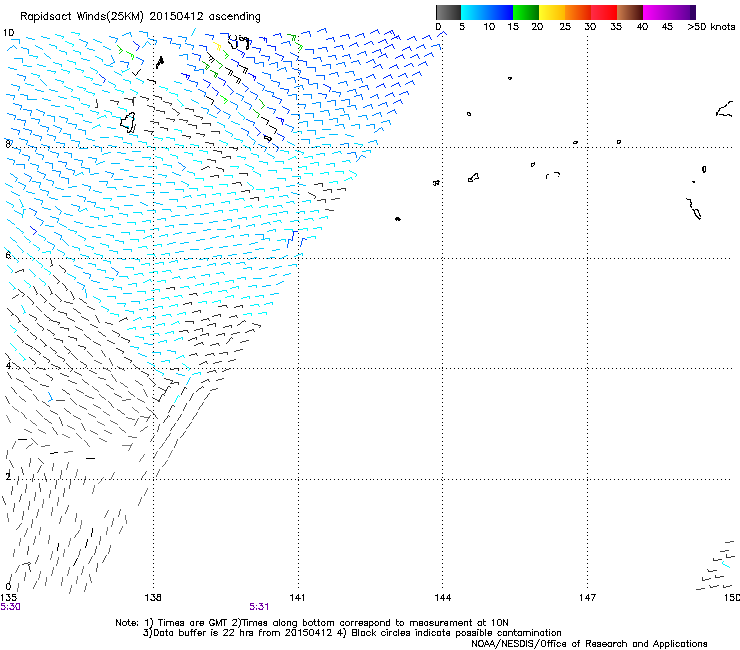Click the '35' label under the color scale
The width and height of the screenshot is (740, 650).
[616, 27]
